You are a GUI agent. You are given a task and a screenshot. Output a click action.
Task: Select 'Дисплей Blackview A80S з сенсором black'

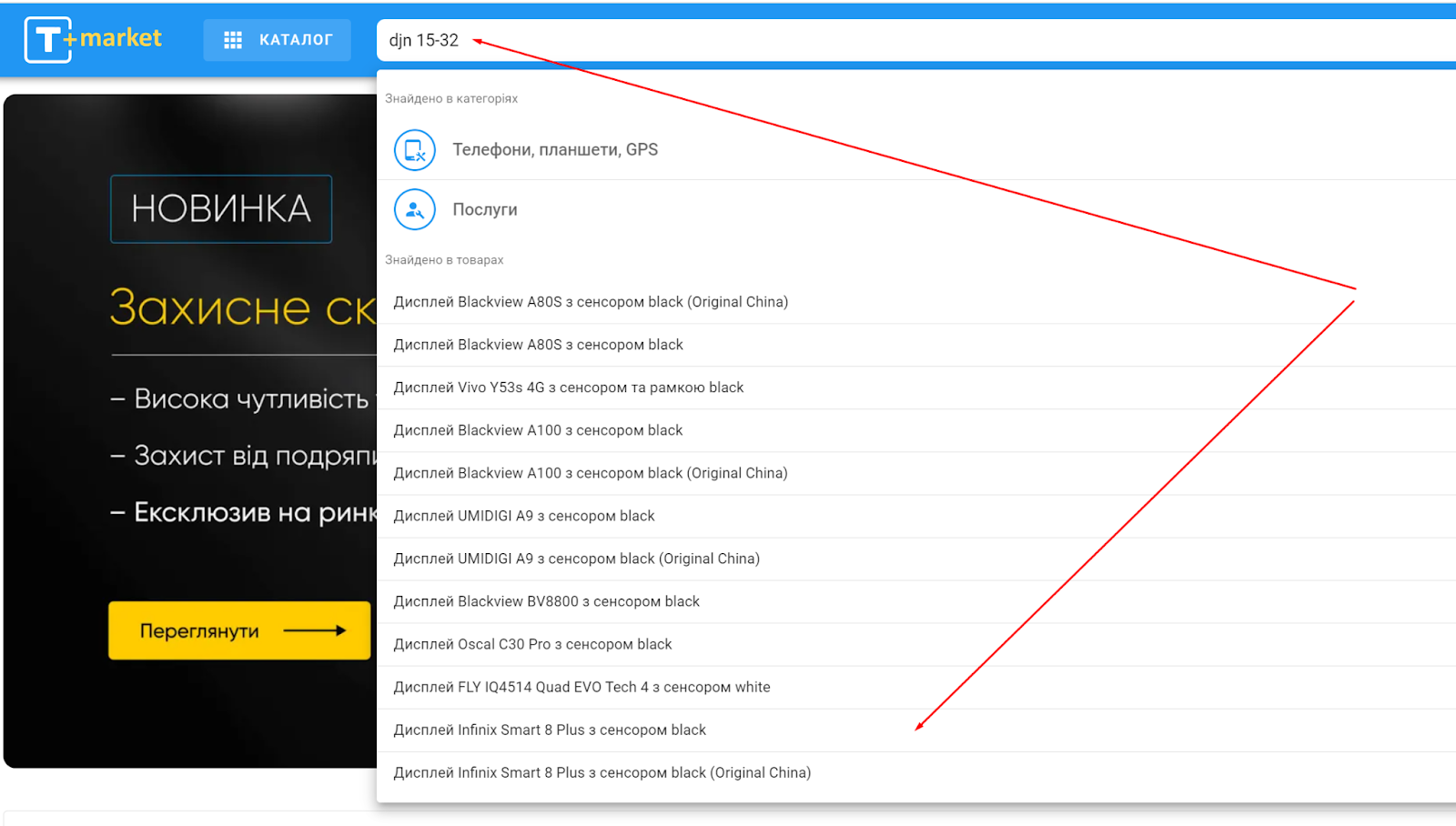tap(916, 345)
